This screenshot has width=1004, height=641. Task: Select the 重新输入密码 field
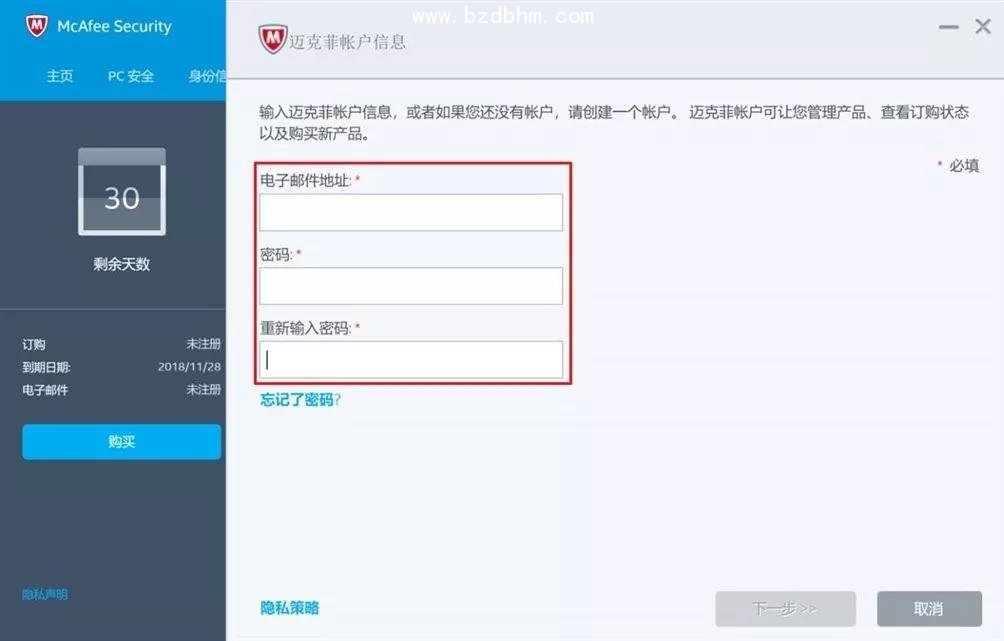click(x=411, y=360)
